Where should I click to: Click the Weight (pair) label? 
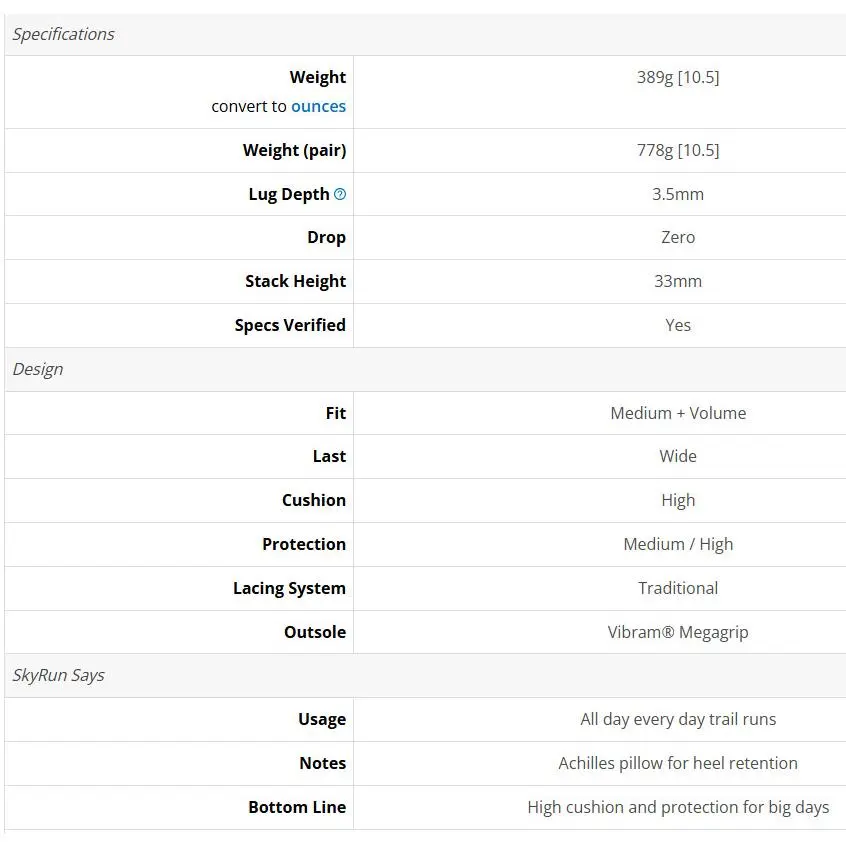click(295, 150)
